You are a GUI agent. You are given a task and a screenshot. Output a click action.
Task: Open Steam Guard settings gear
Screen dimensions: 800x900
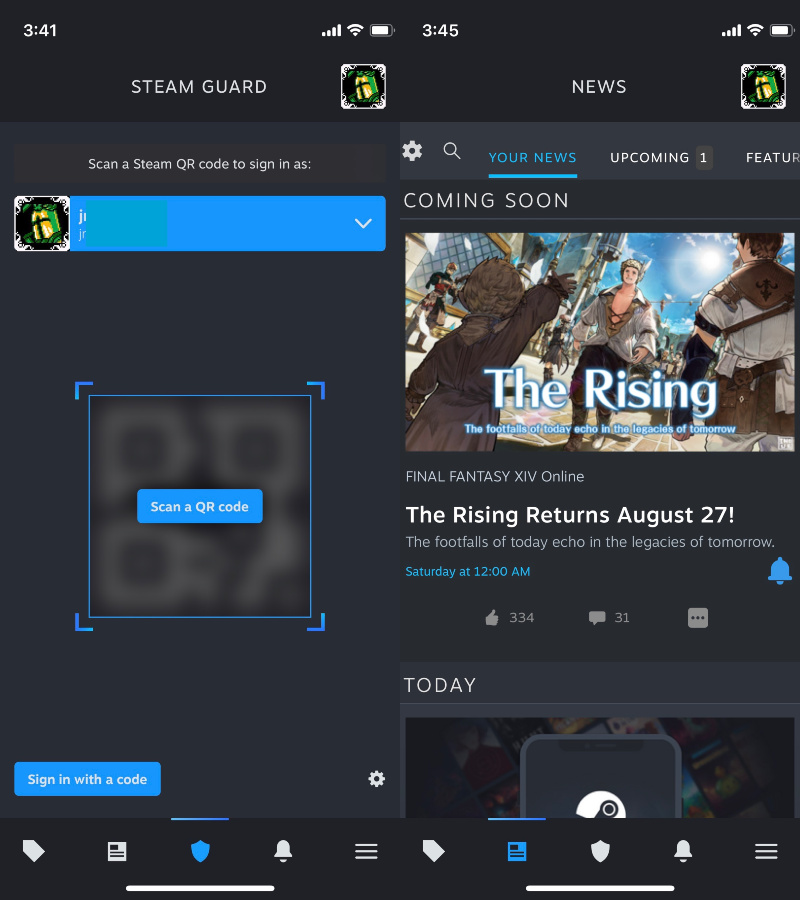click(376, 779)
